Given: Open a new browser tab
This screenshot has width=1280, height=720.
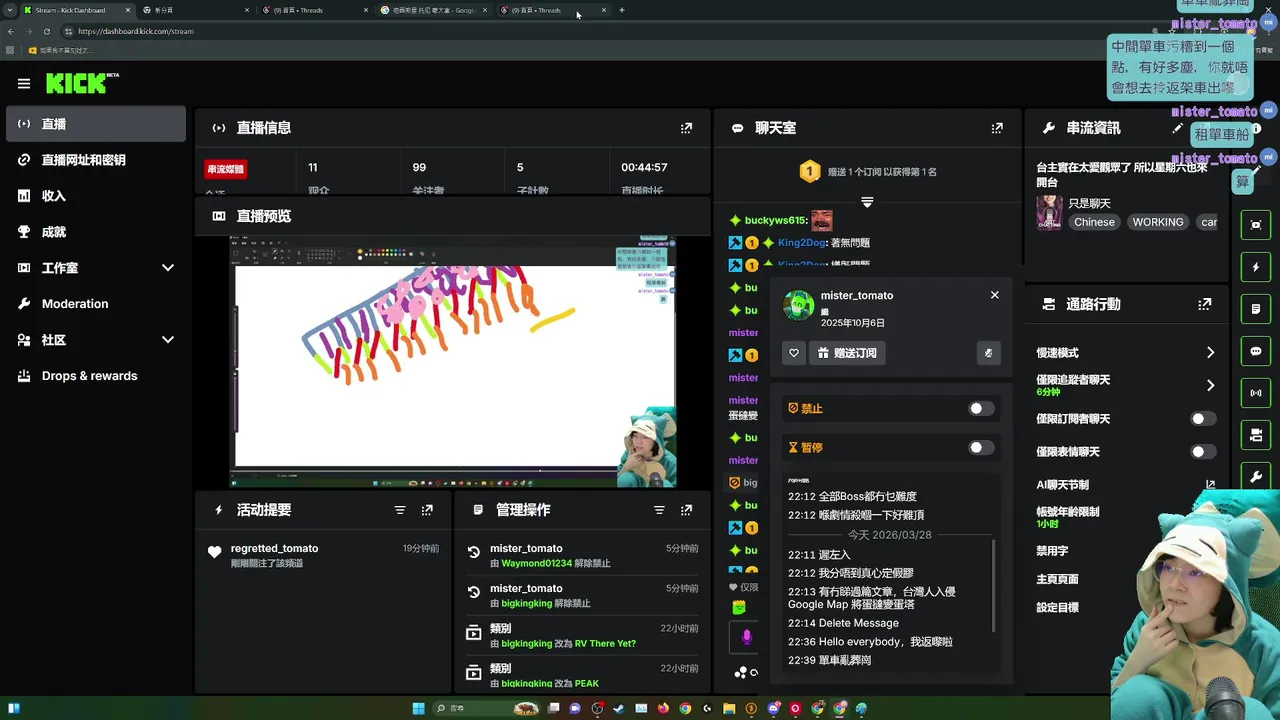Looking at the screenshot, I should pos(622,10).
